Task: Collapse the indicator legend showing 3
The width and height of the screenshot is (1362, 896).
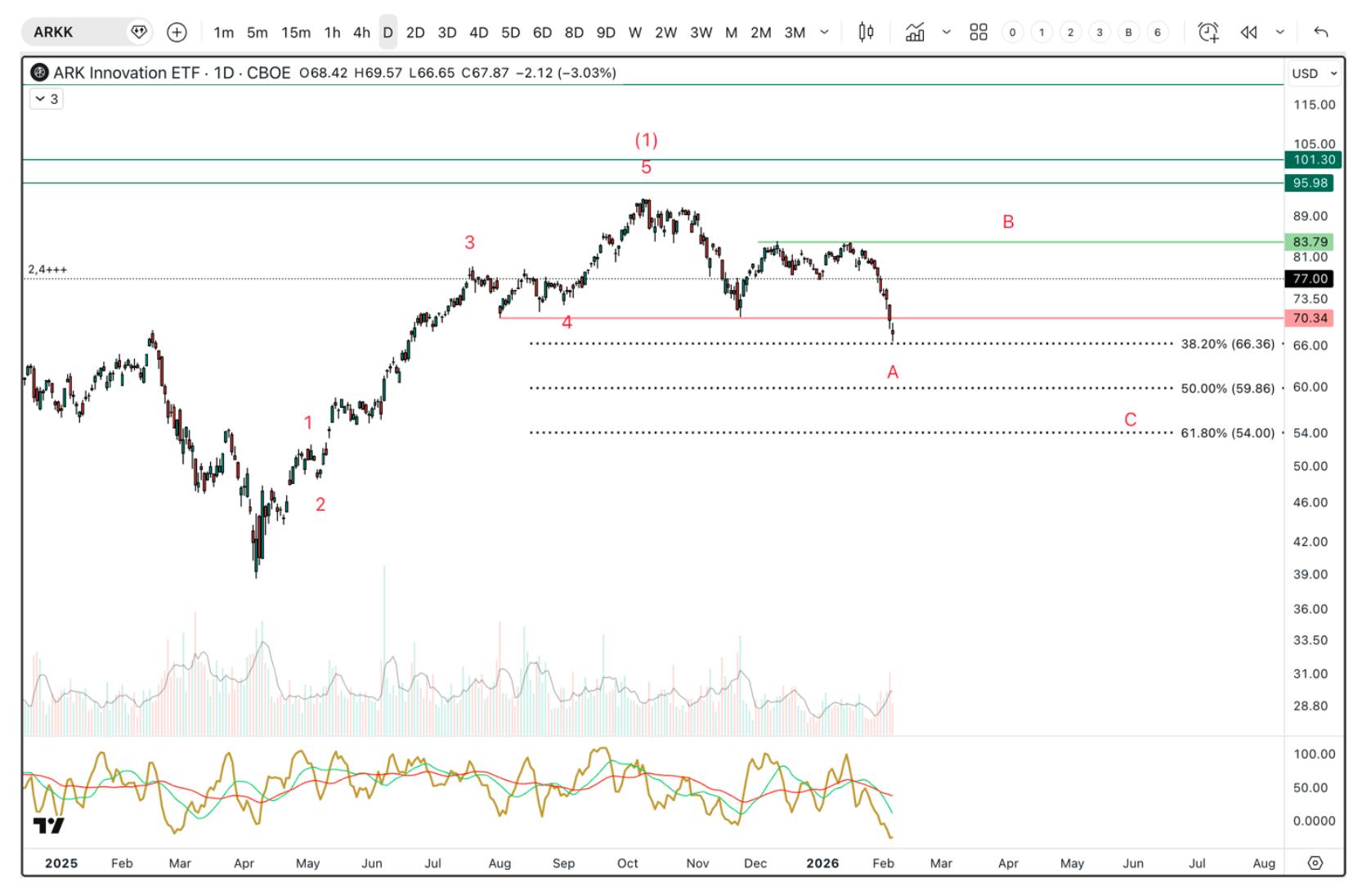Action: pos(47,99)
